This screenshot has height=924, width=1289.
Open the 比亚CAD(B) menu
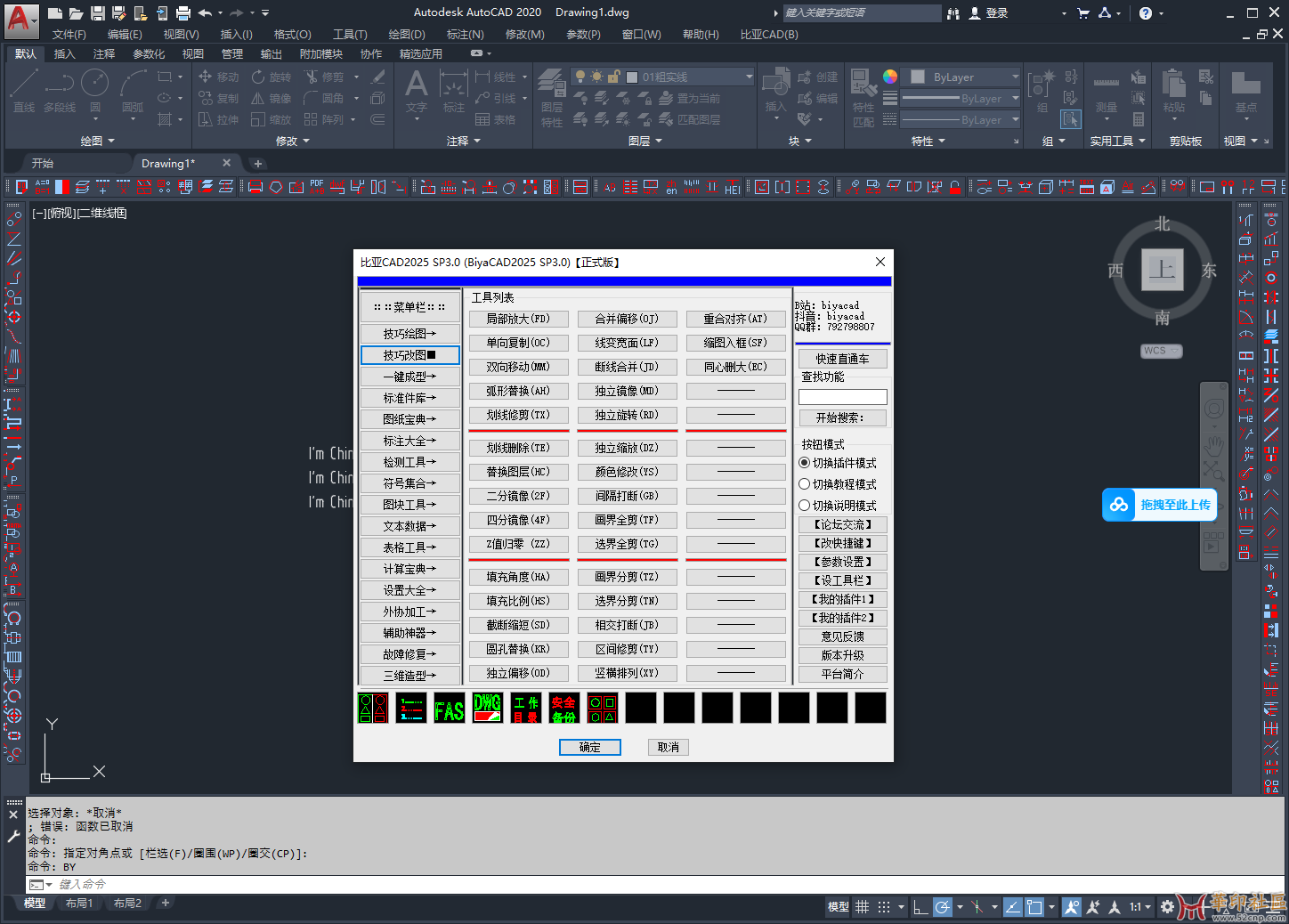click(769, 35)
